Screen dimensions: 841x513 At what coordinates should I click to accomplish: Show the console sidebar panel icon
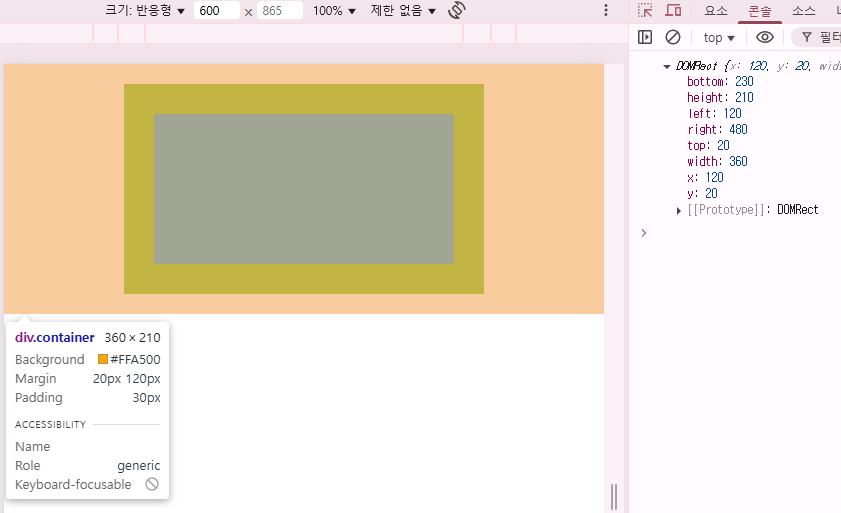click(645, 37)
